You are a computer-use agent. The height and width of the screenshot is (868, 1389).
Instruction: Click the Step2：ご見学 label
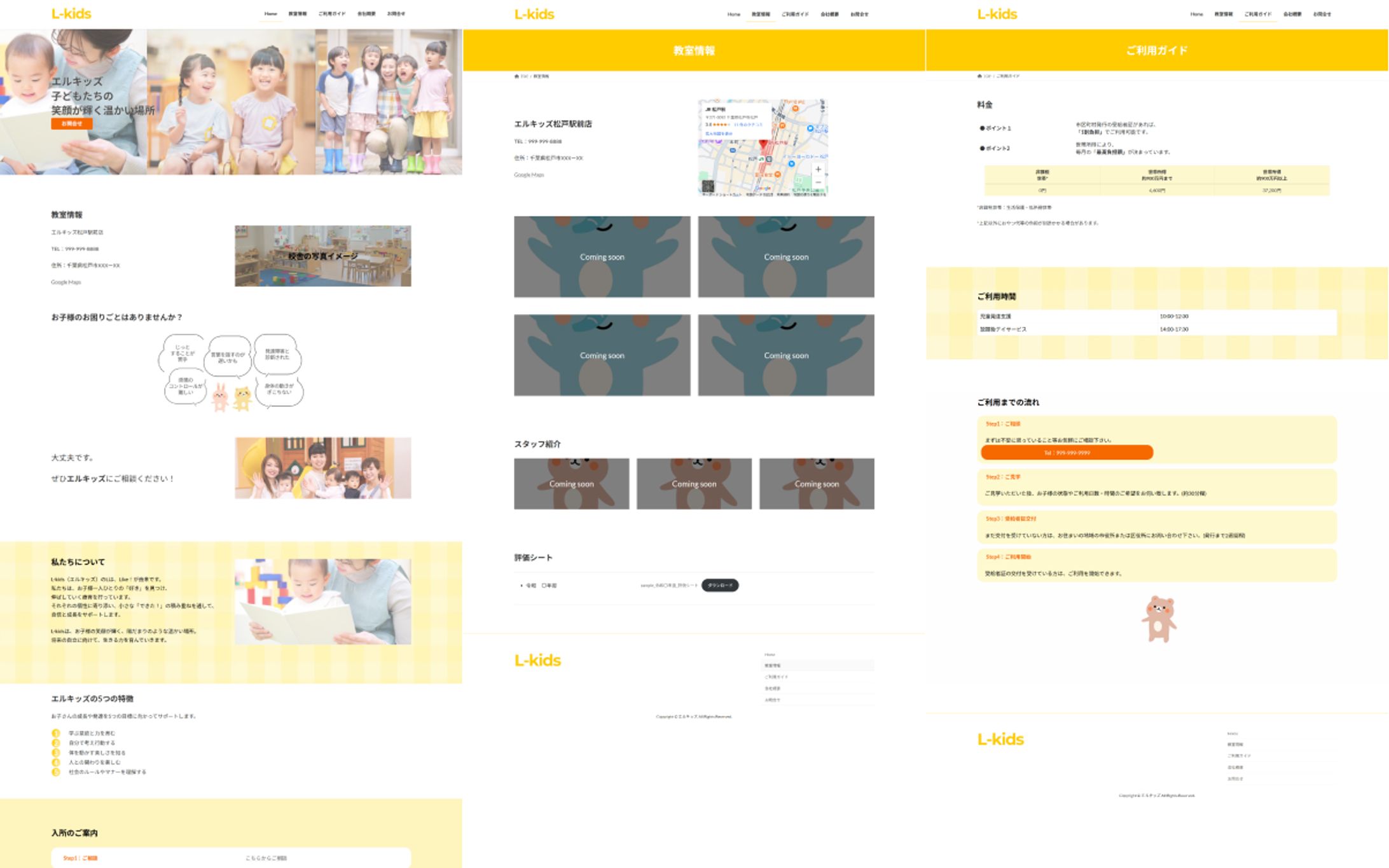click(1003, 477)
